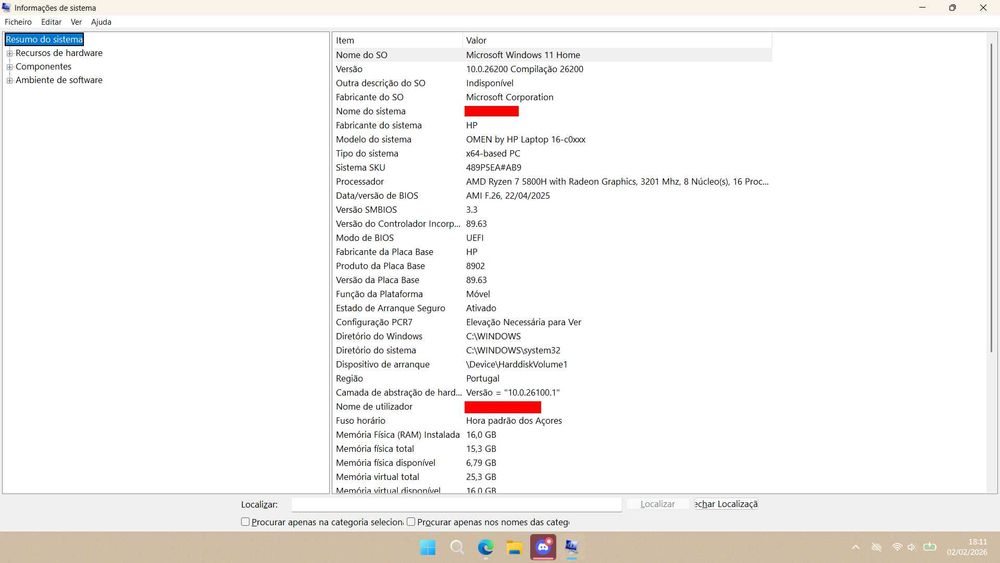Select the Versão SMBIOS row
The image size is (1000, 563).
552,210
